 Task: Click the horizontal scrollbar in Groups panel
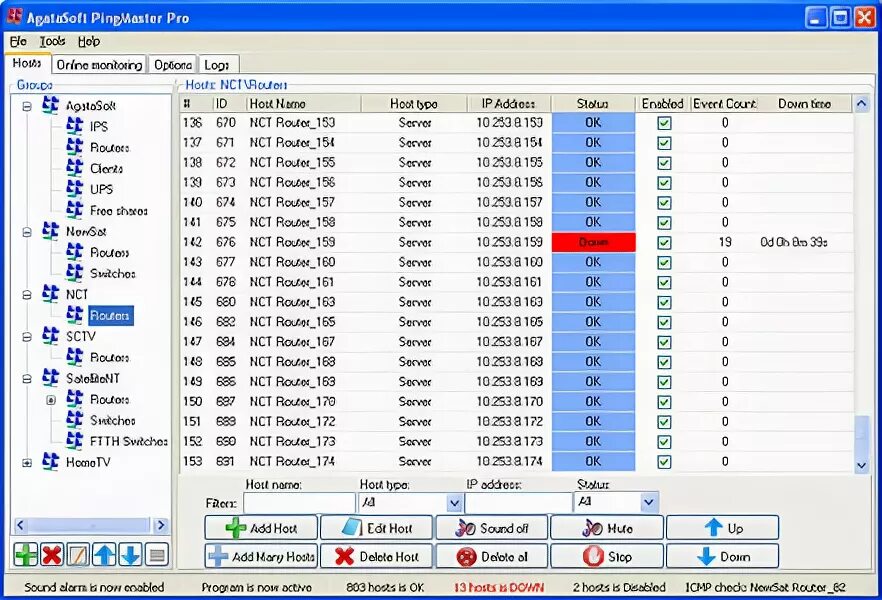click(90, 525)
